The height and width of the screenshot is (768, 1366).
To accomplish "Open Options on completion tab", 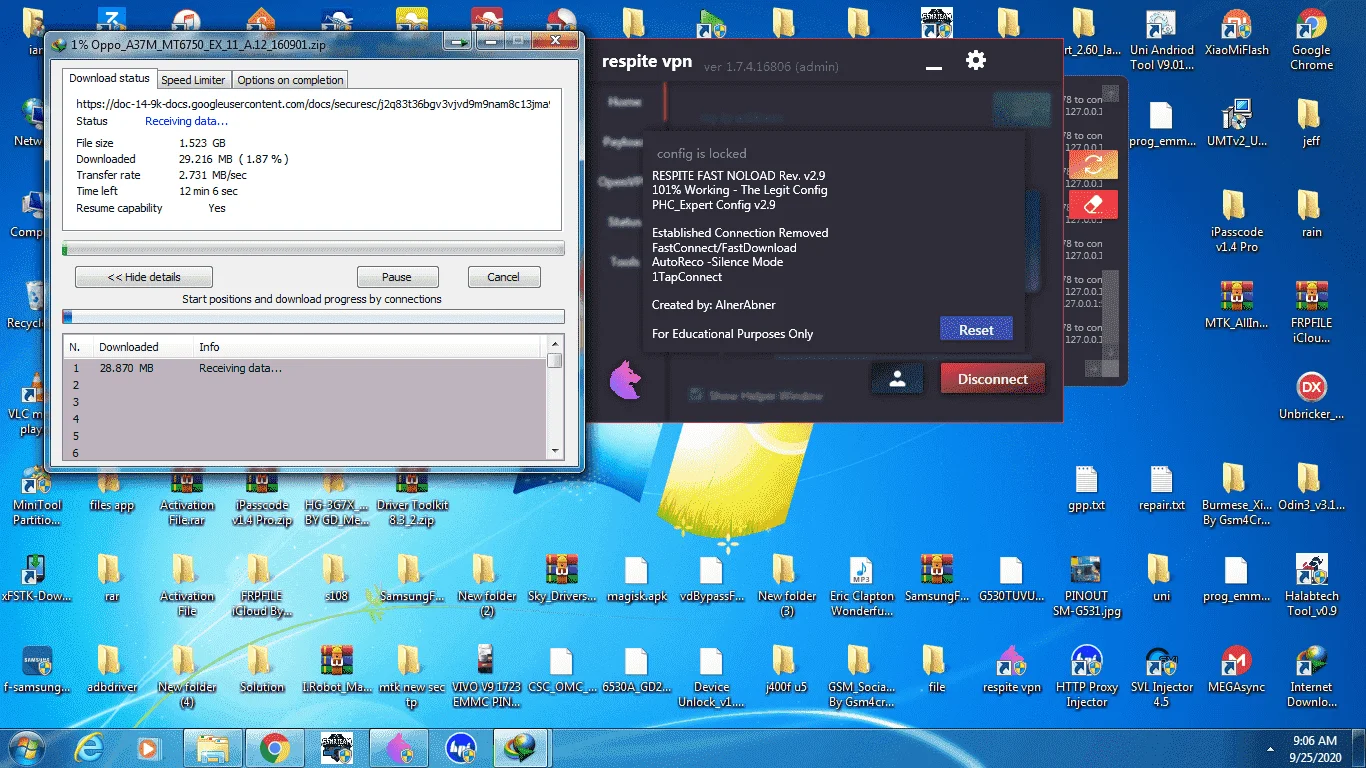I will pyautogui.click(x=290, y=80).
